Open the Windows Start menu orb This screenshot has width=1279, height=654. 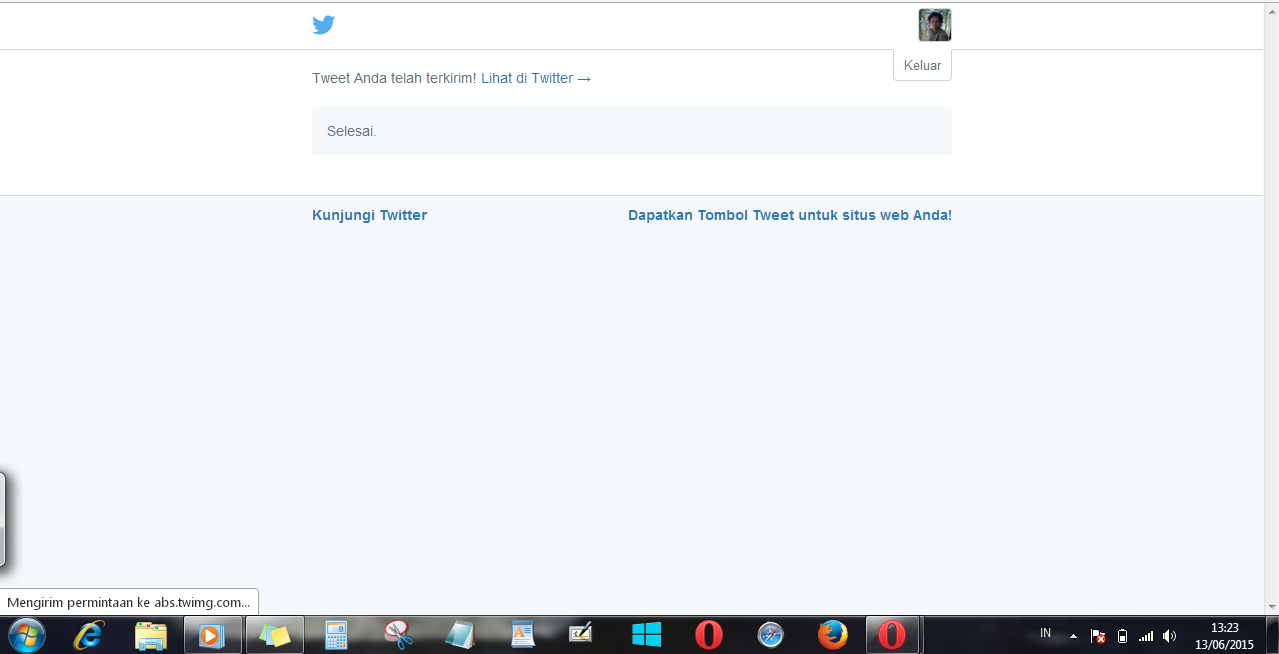pos(25,635)
